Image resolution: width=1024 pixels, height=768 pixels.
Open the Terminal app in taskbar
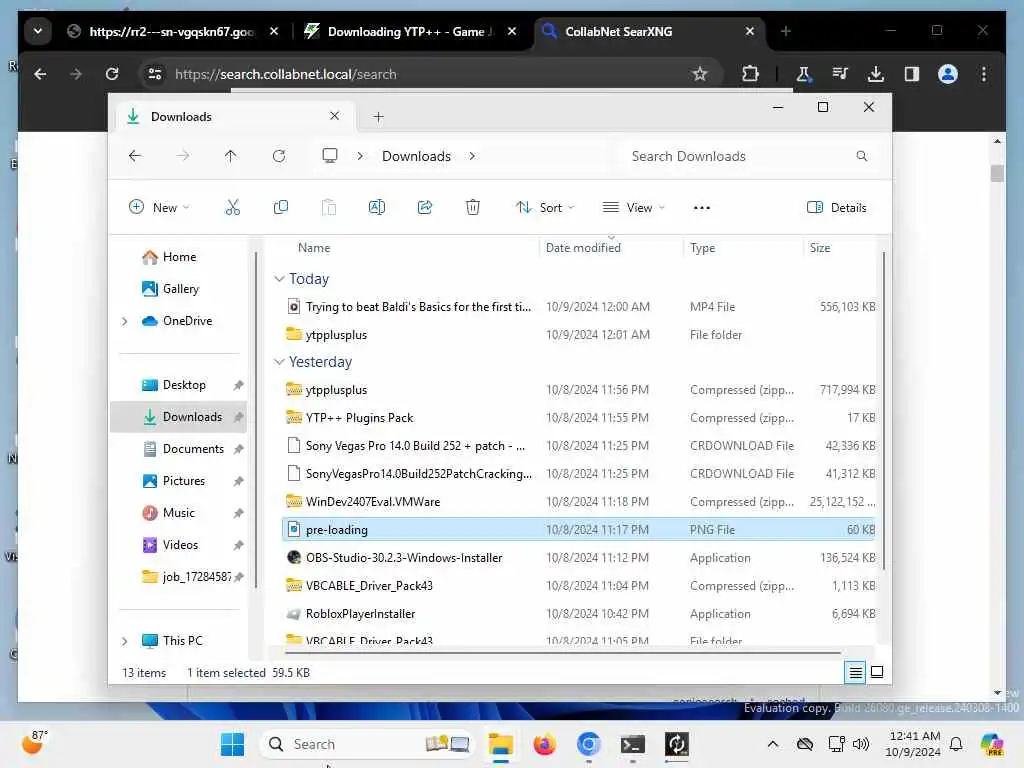tap(632, 744)
